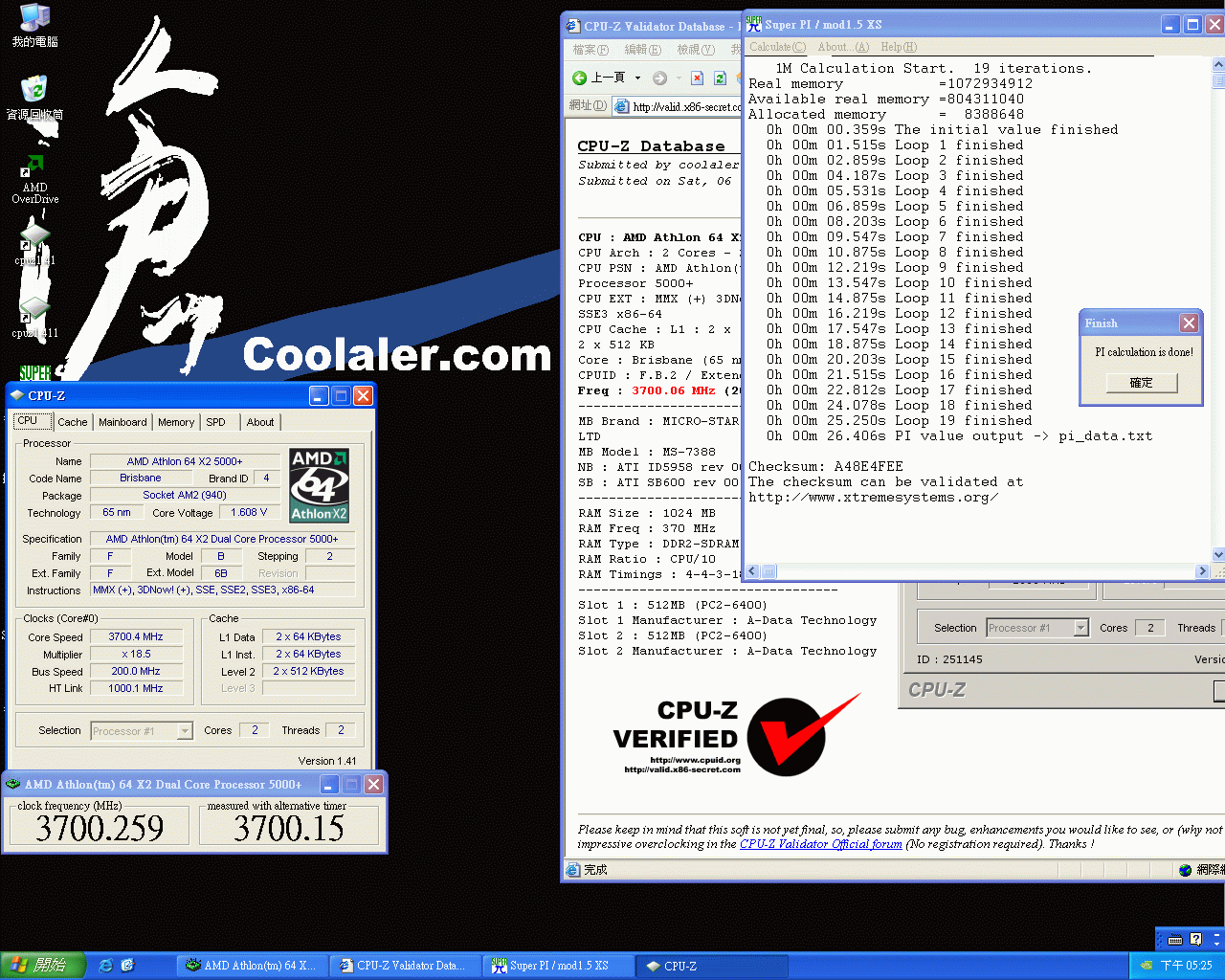Open the CPU-Z Validator Official forum link

click(821, 844)
